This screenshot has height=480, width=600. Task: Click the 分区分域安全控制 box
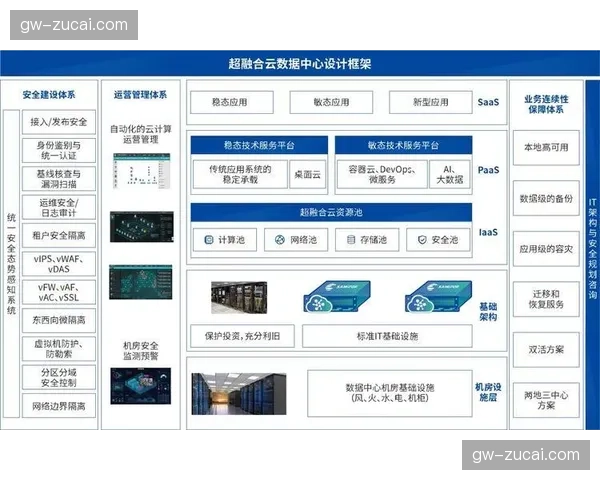coord(59,377)
